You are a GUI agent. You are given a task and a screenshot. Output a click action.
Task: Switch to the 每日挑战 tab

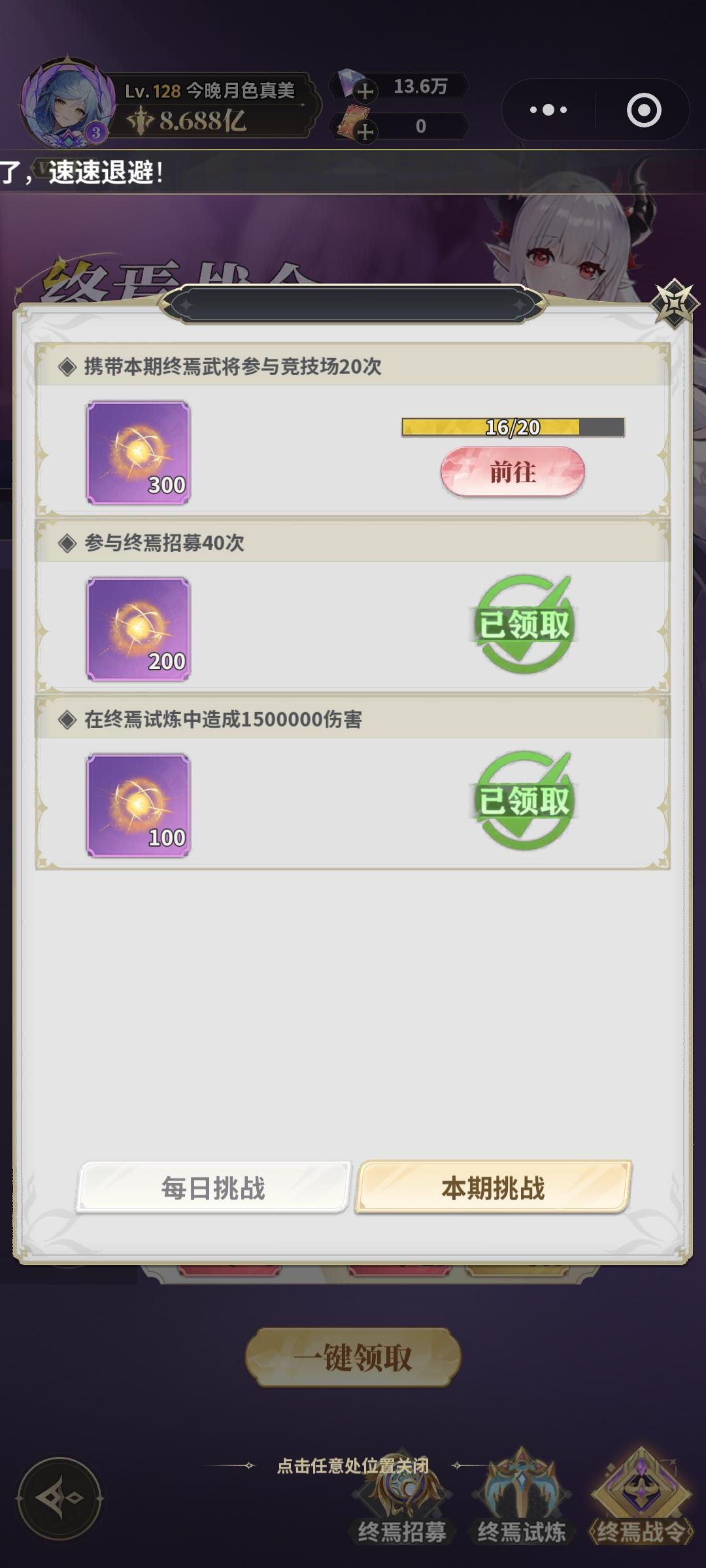(x=214, y=1187)
